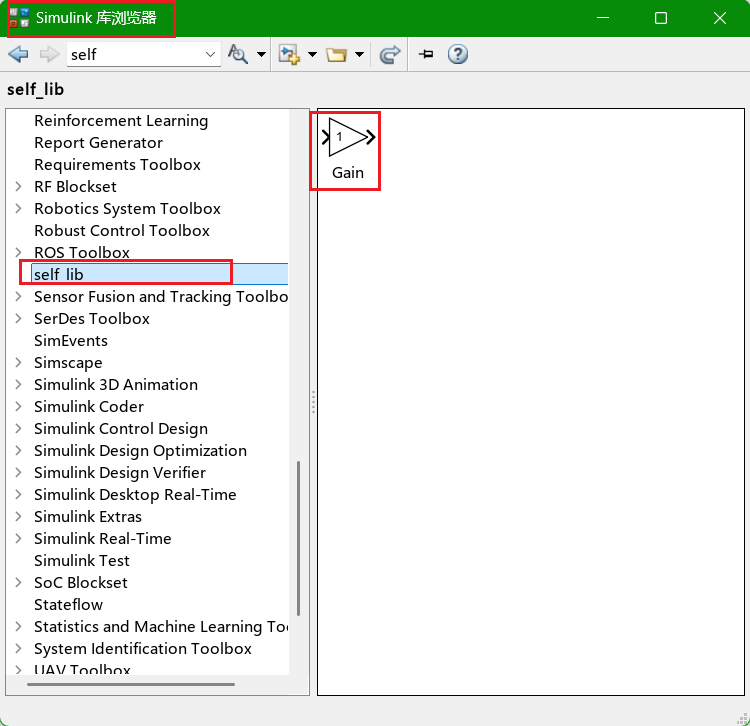The width and height of the screenshot is (750, 726).
Task: Select Simscape label in tree
Action: coord(68,363)
